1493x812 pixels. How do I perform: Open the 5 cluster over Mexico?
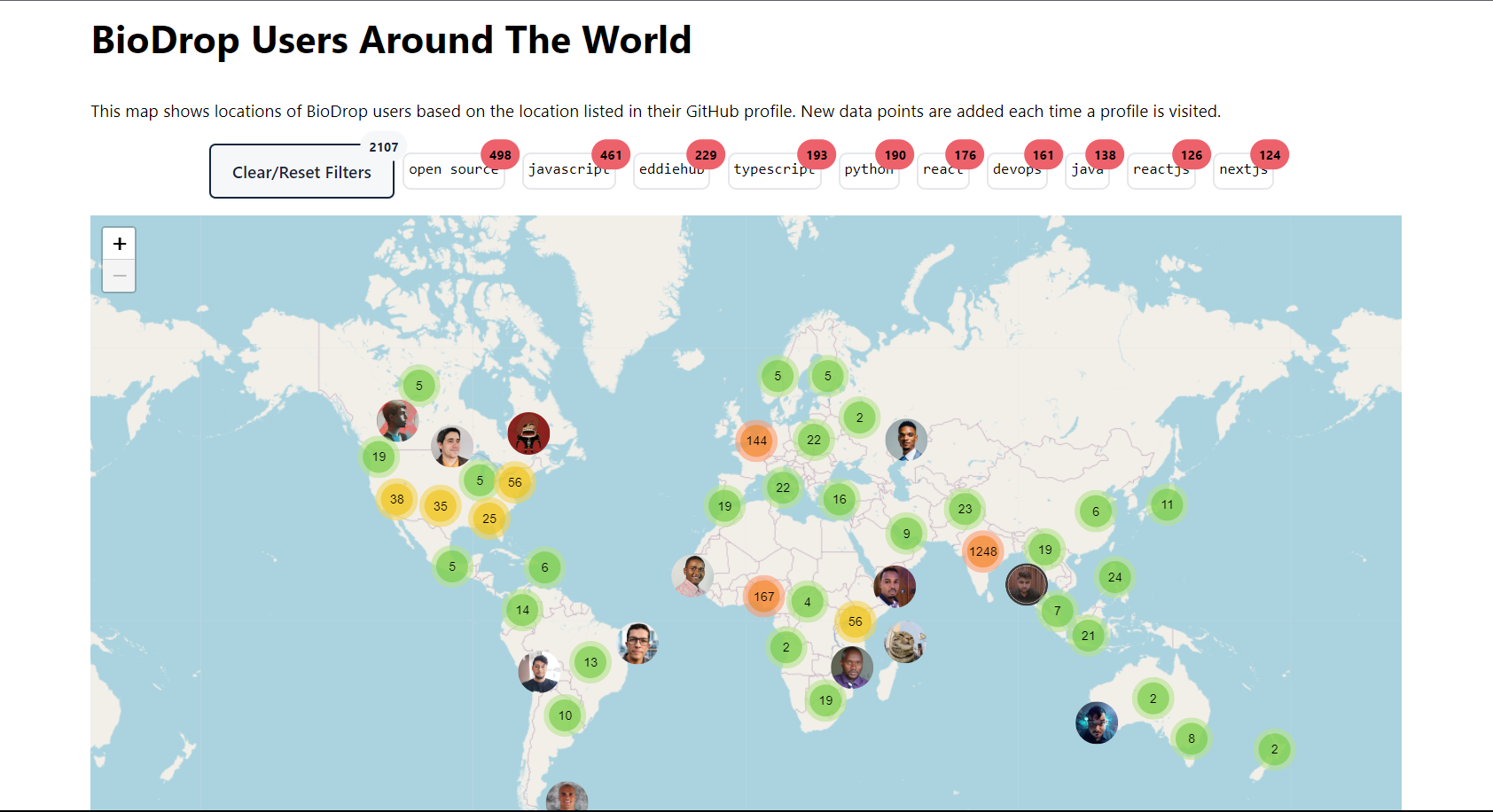pyautogui.click(x=452, y=566)
